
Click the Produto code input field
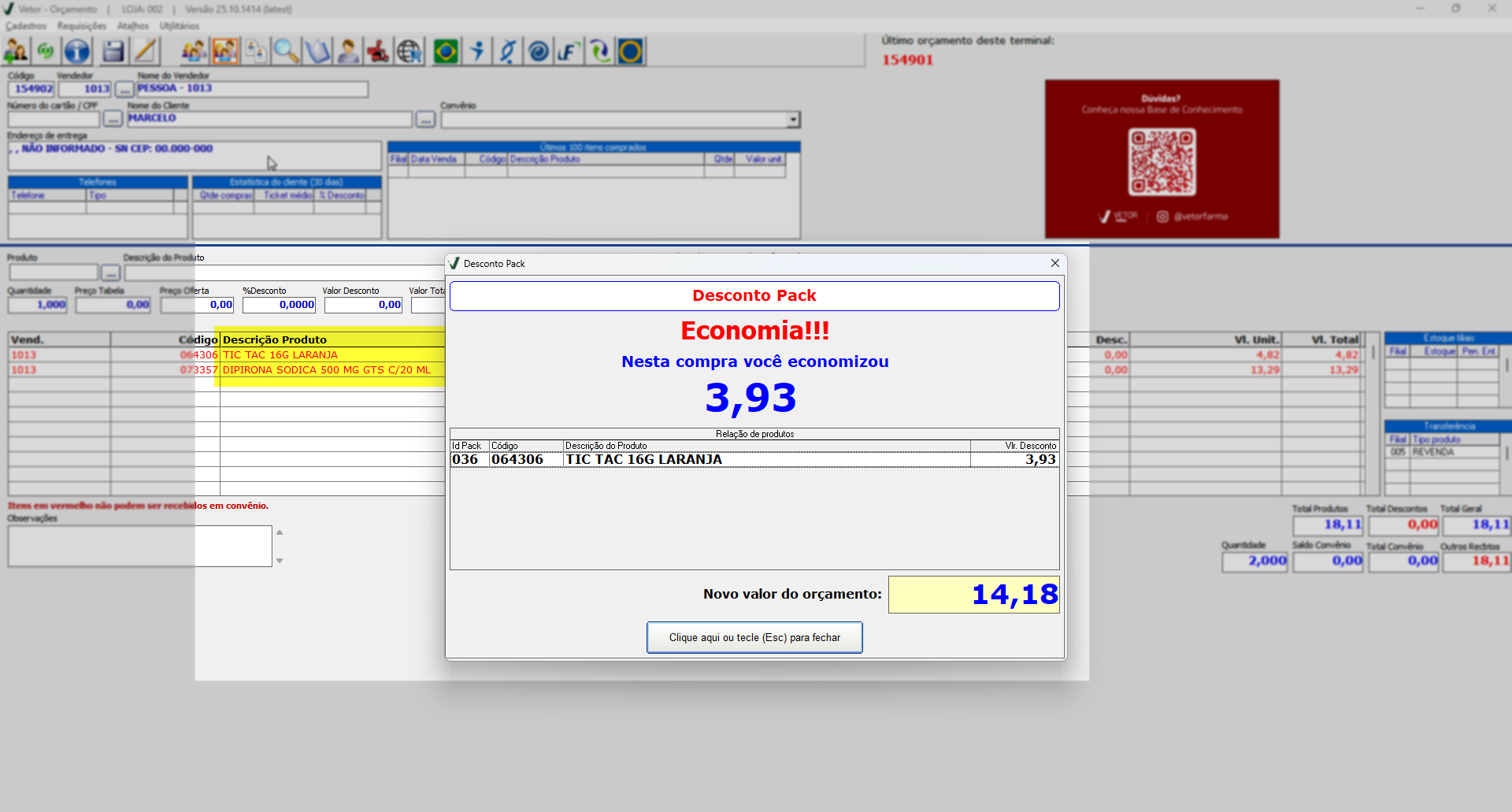click(54, 273)
